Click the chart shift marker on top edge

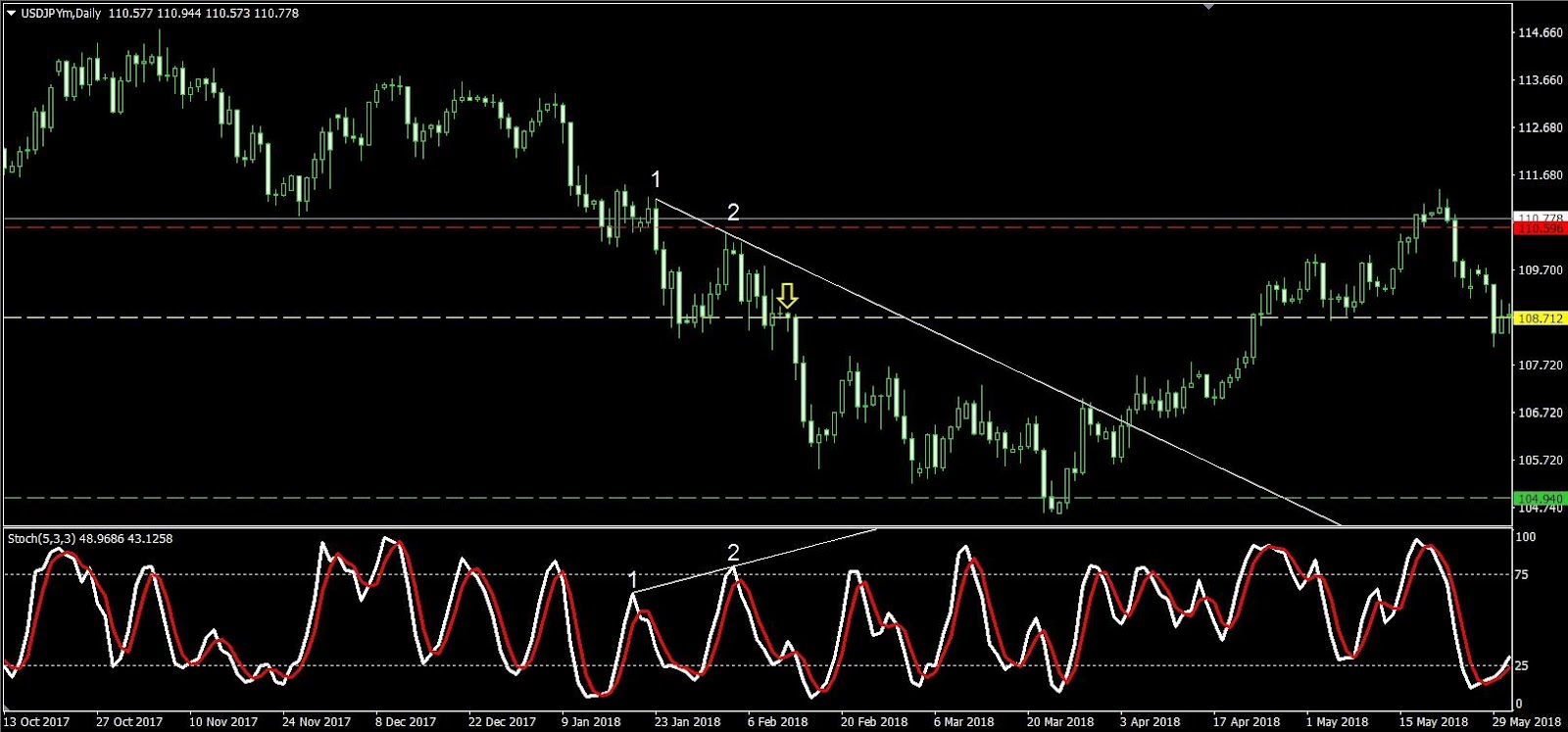pyautogui.click(x=1208, y=7)
